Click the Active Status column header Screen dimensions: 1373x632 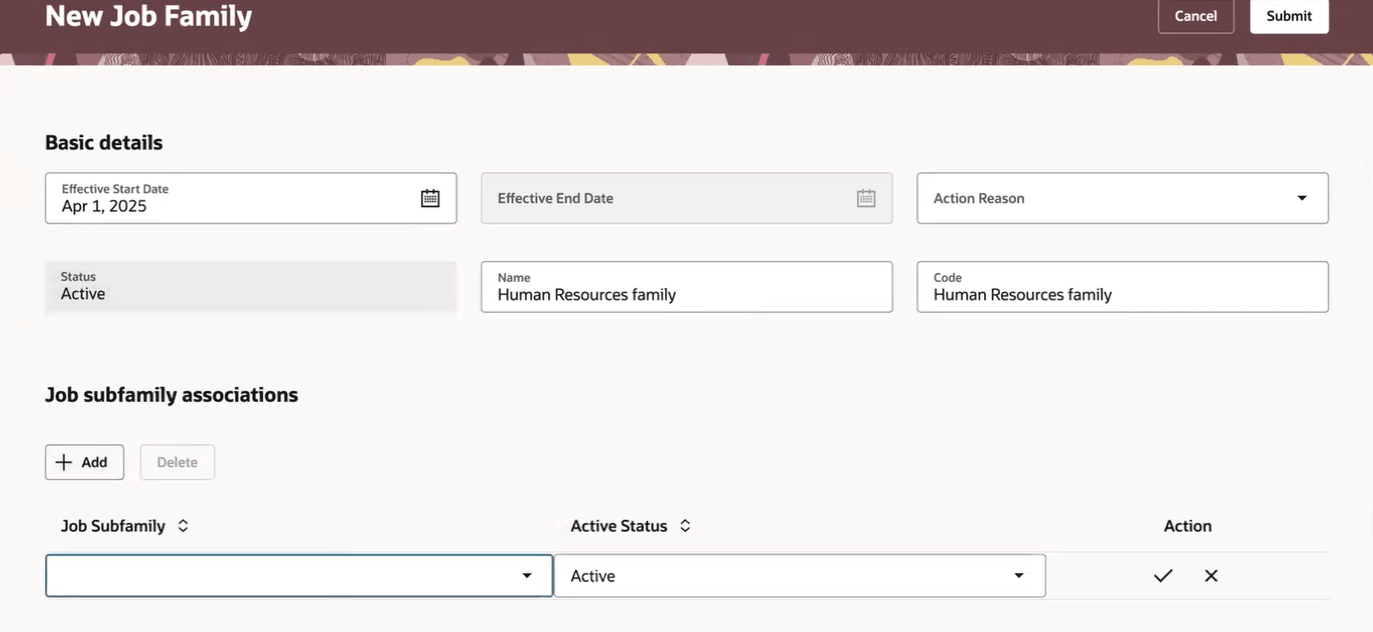[619, 526]
